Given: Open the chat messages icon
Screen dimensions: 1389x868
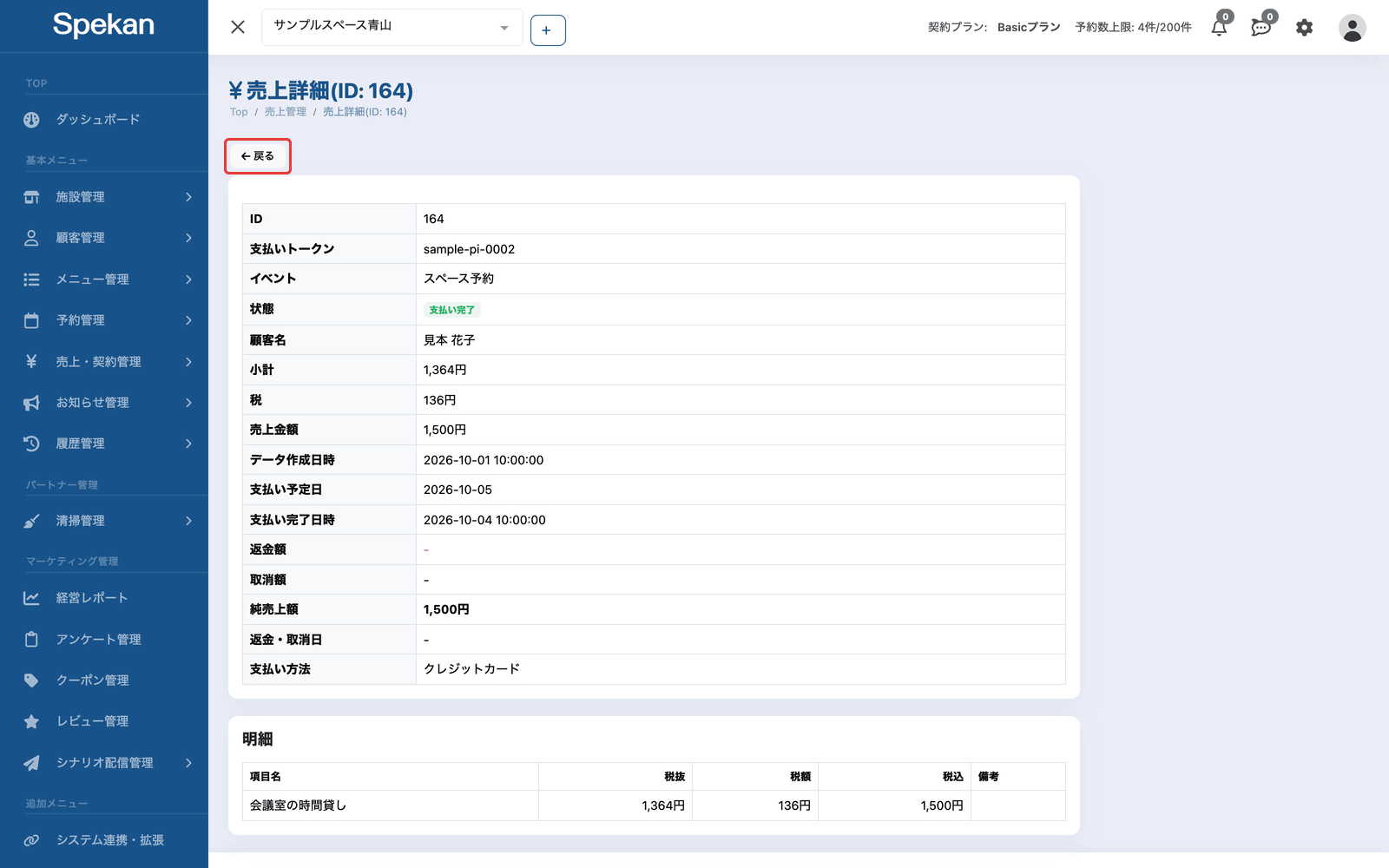Looking at the screenshot, I should pyautogui.click(x=1261, y=27).
